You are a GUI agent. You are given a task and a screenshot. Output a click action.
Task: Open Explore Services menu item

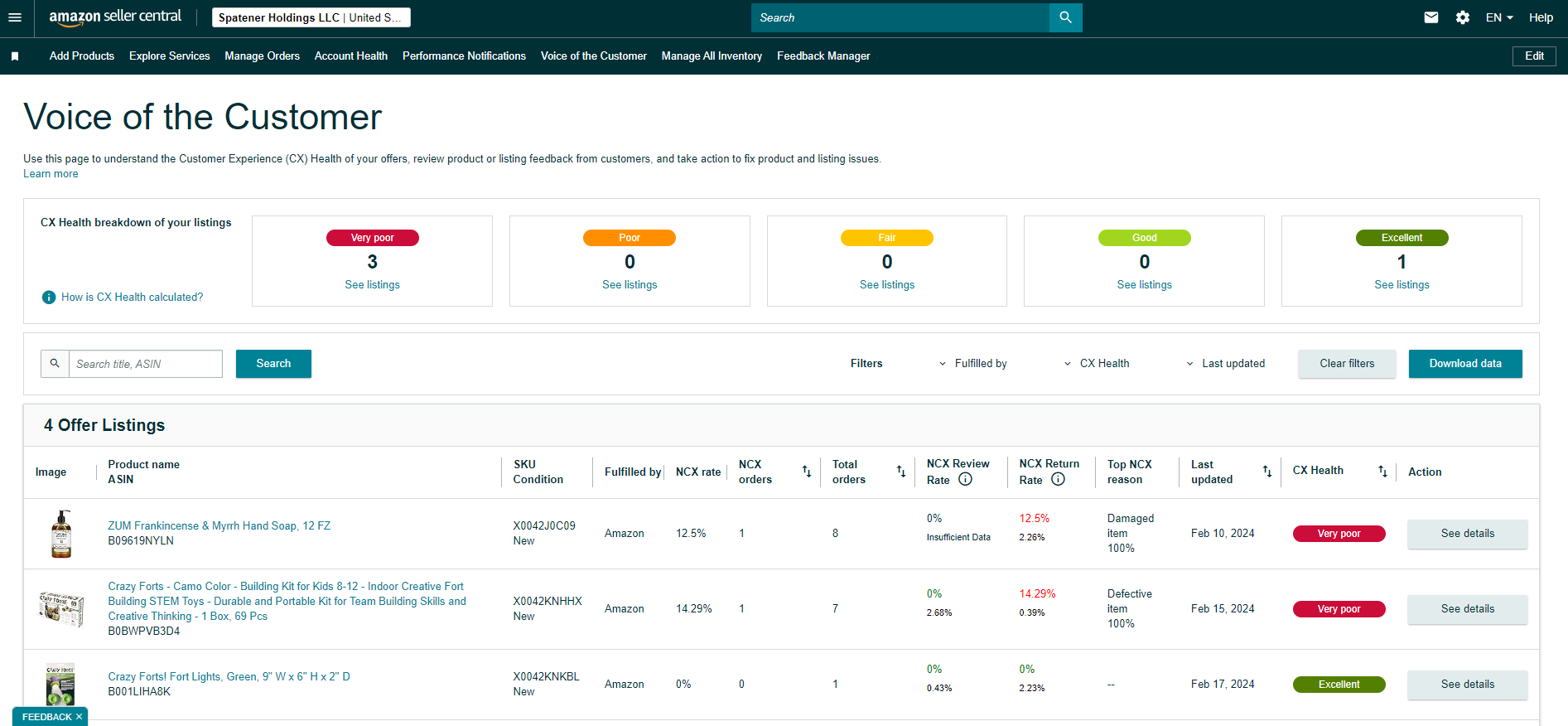[170, 56]
